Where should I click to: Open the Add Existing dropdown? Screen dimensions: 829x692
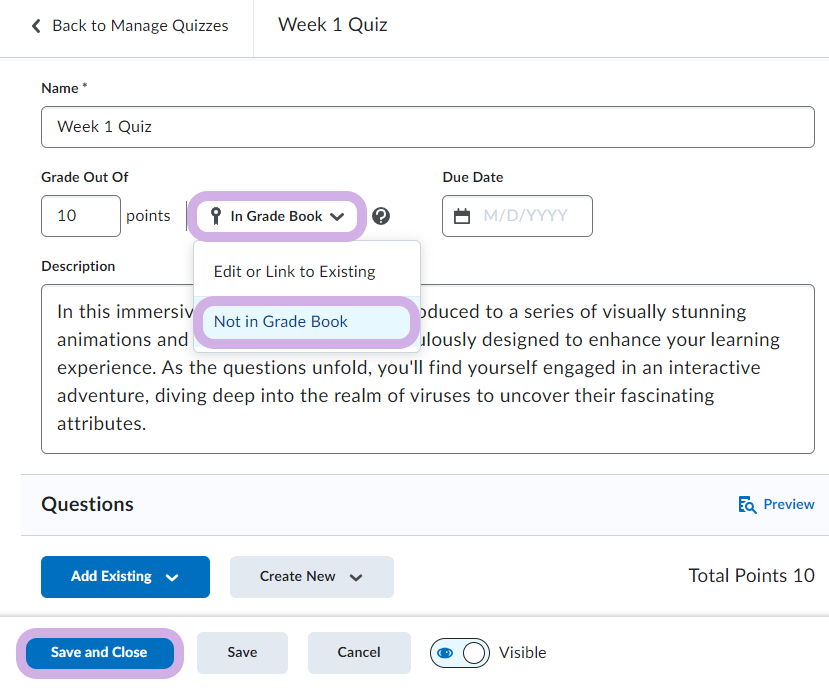(x=125, y=577)
